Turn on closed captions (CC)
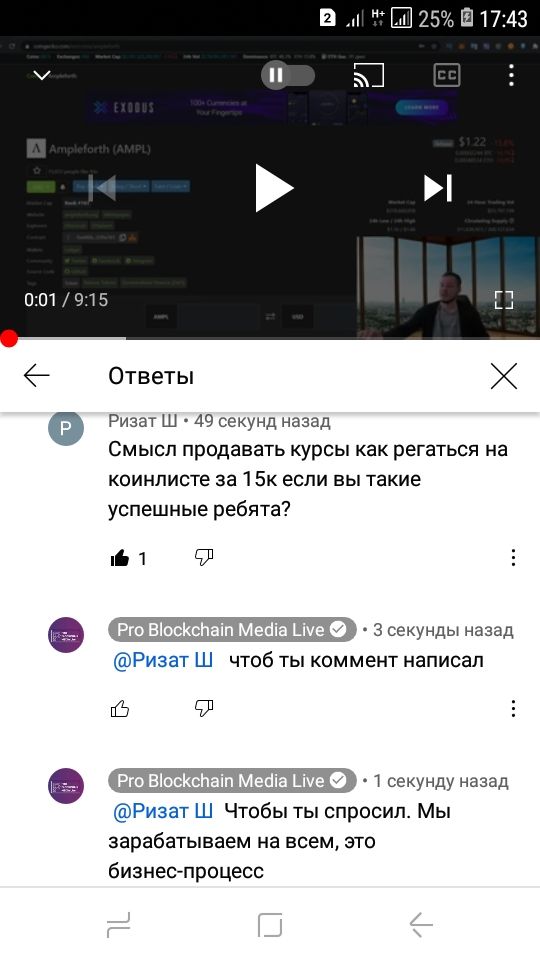This screenshot has height=960, width=540. [447, 75]
